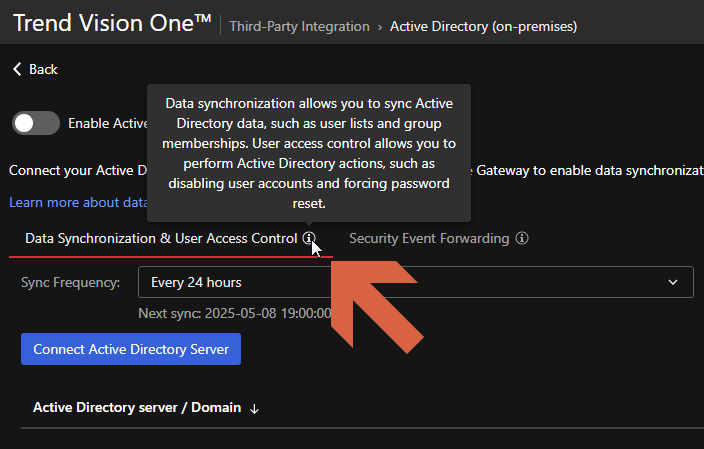
Task: Select the Active Directory (on-premises) breadcrumb
Action: coord(483,27)
